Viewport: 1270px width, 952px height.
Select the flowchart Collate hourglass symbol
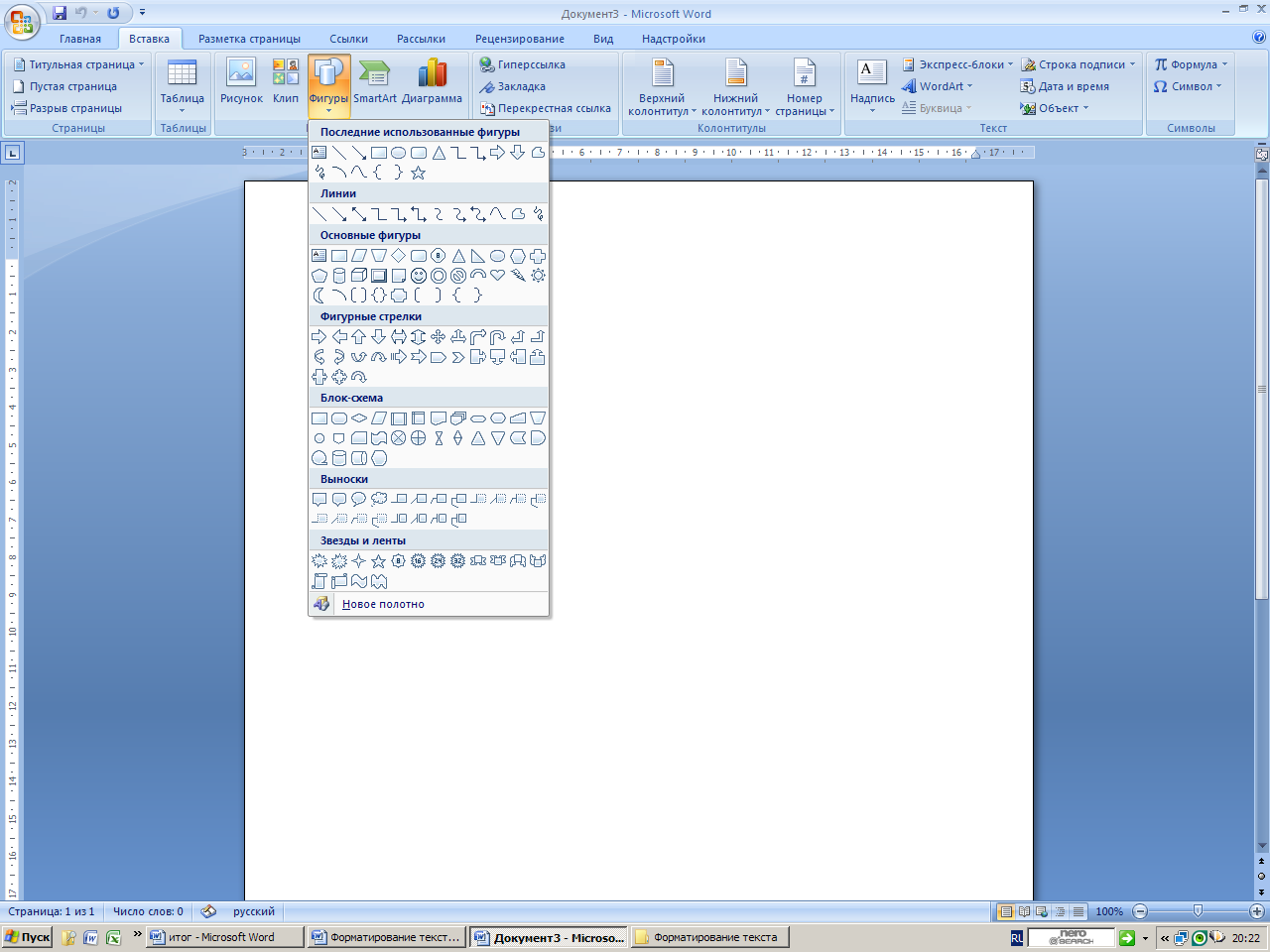pyautogui.click(x=439, y=438)
